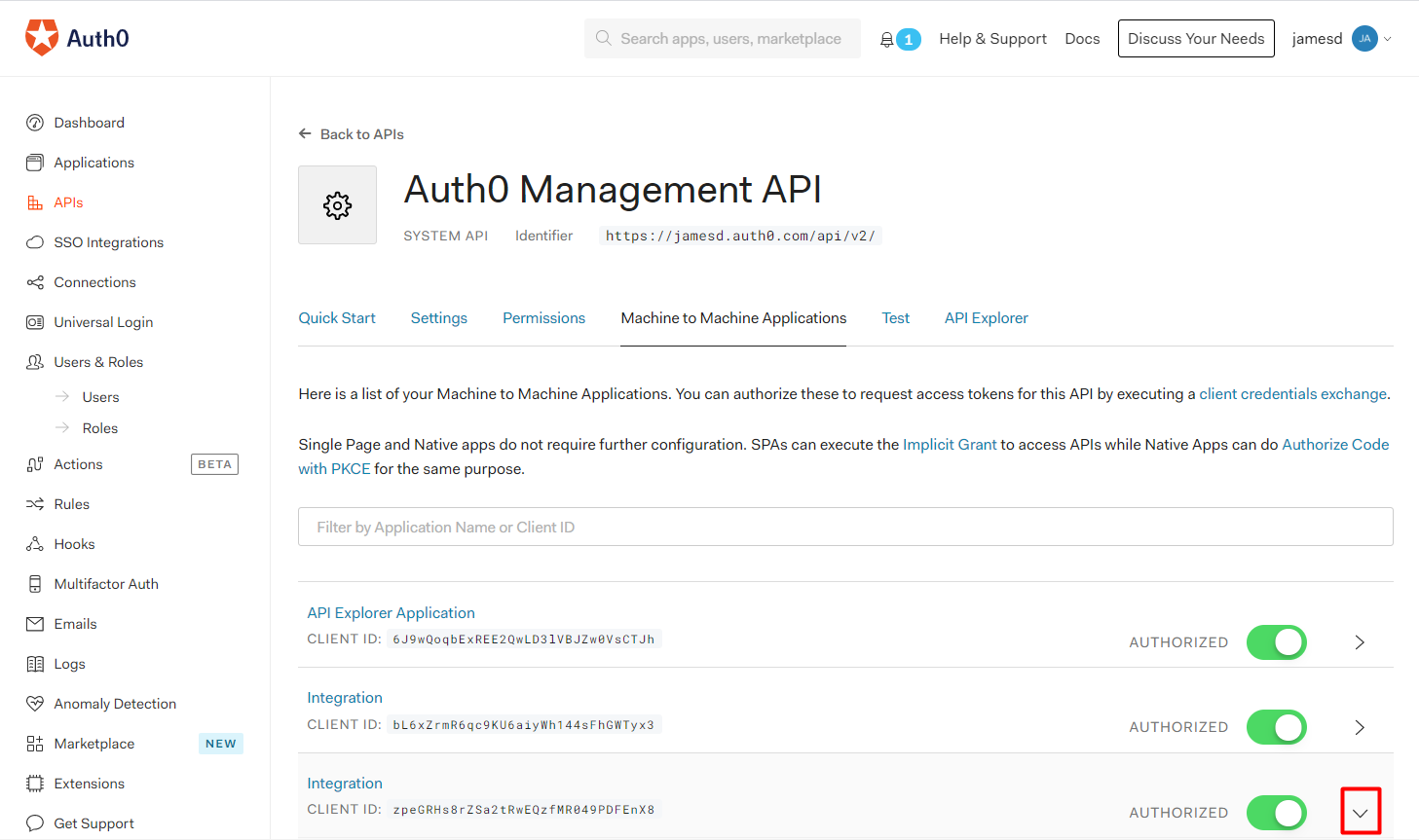Open the notifications bell icon

click(x=886, y=39)
